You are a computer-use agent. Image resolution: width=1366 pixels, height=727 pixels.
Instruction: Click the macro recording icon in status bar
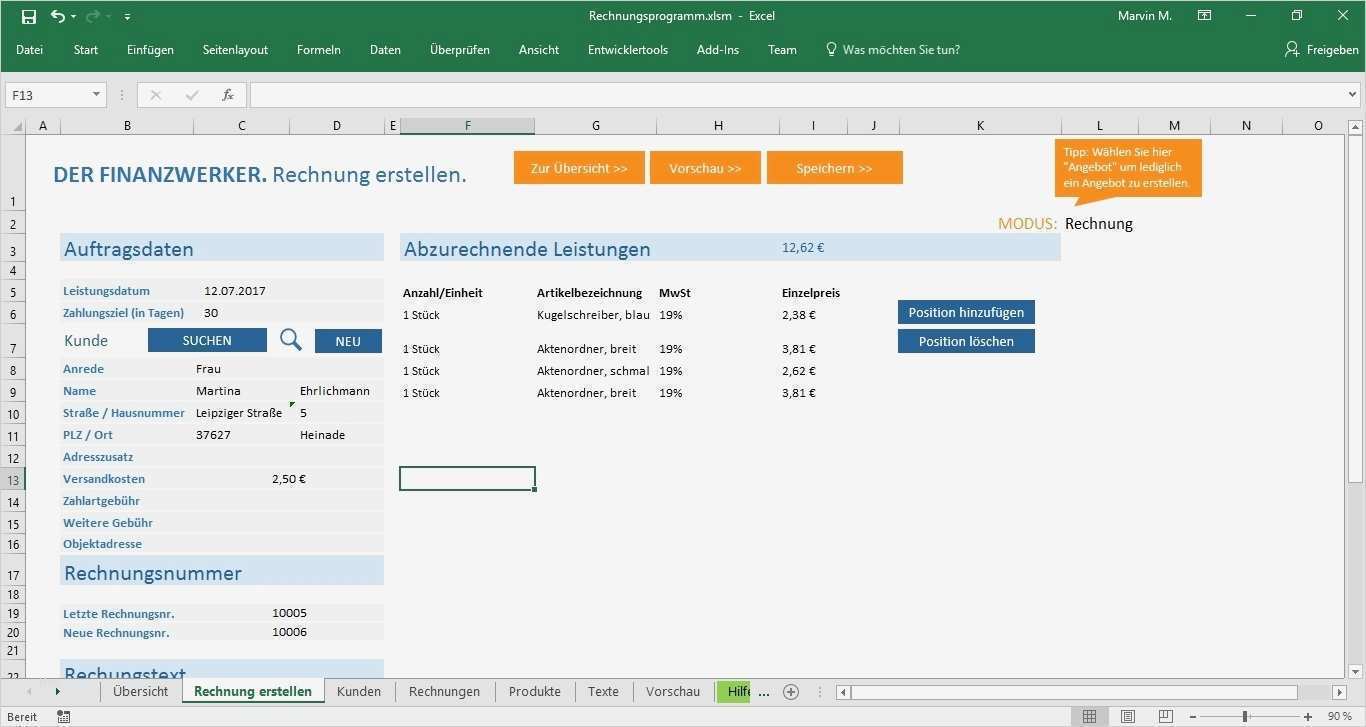pyautogui.click(x=64, y=717)
